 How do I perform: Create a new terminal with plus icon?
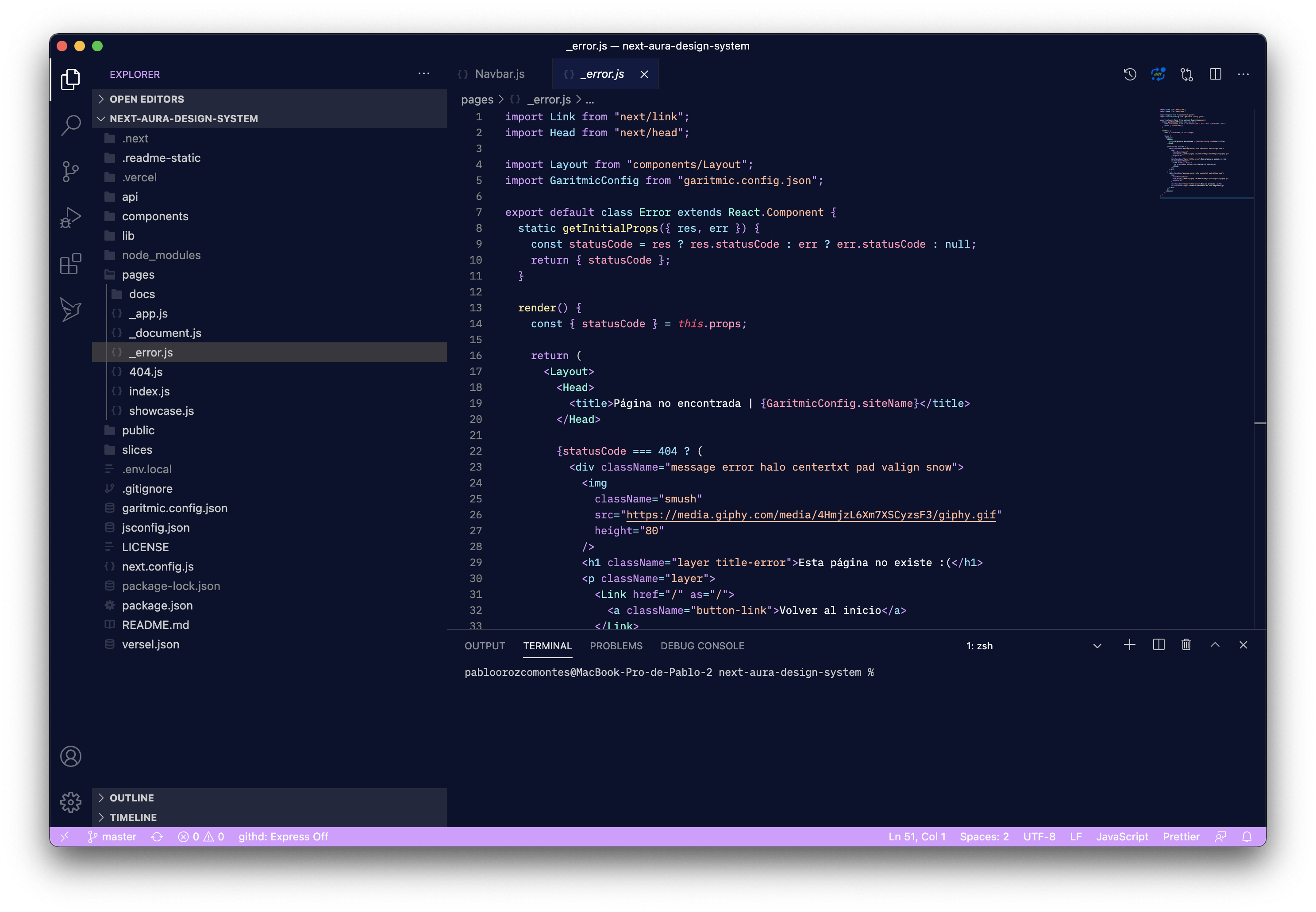click(1130, 645)
